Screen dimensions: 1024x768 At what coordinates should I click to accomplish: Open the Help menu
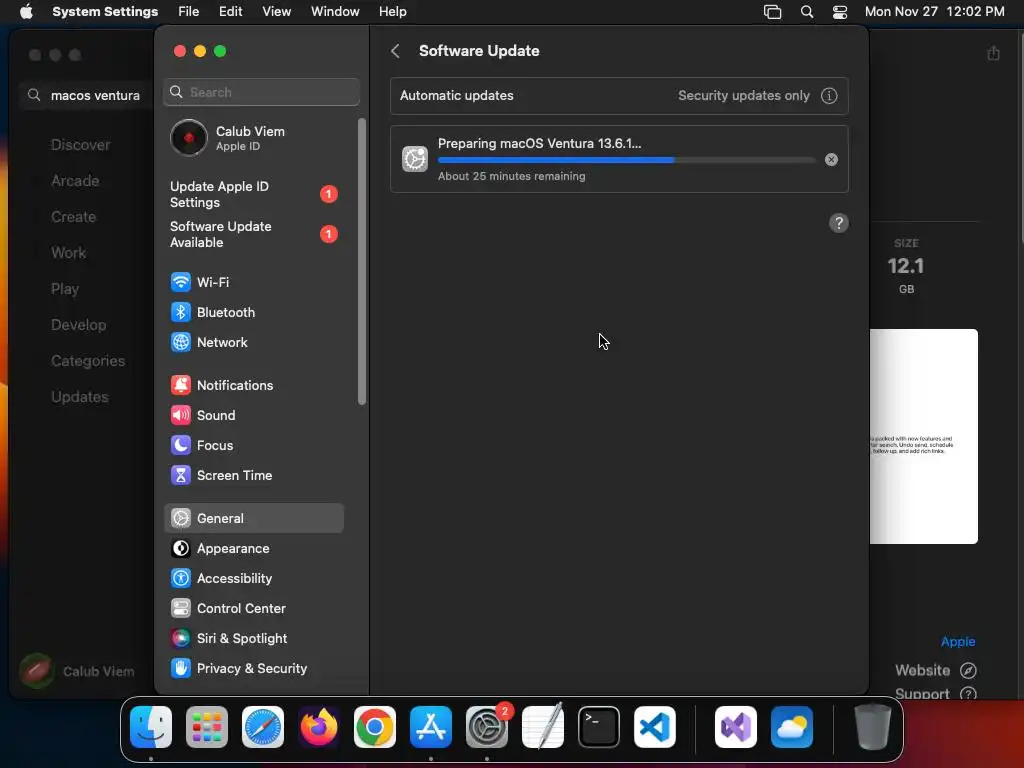pyautogui.click(x=392, y=12)
